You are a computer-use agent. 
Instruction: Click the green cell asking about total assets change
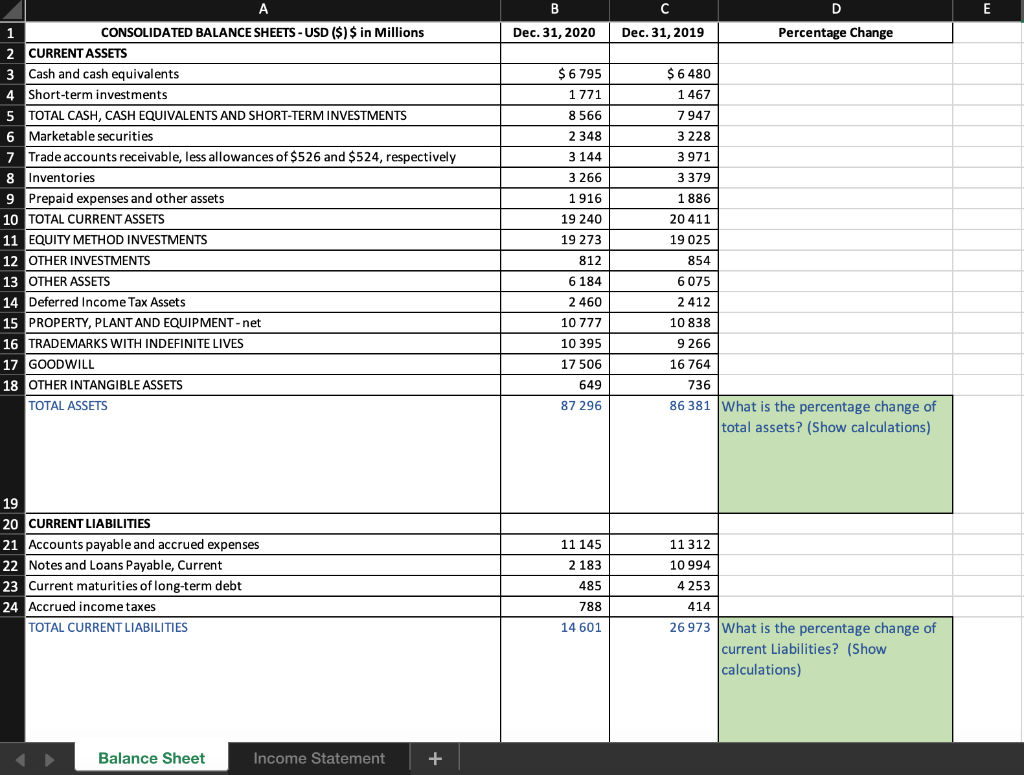(835, 453)
